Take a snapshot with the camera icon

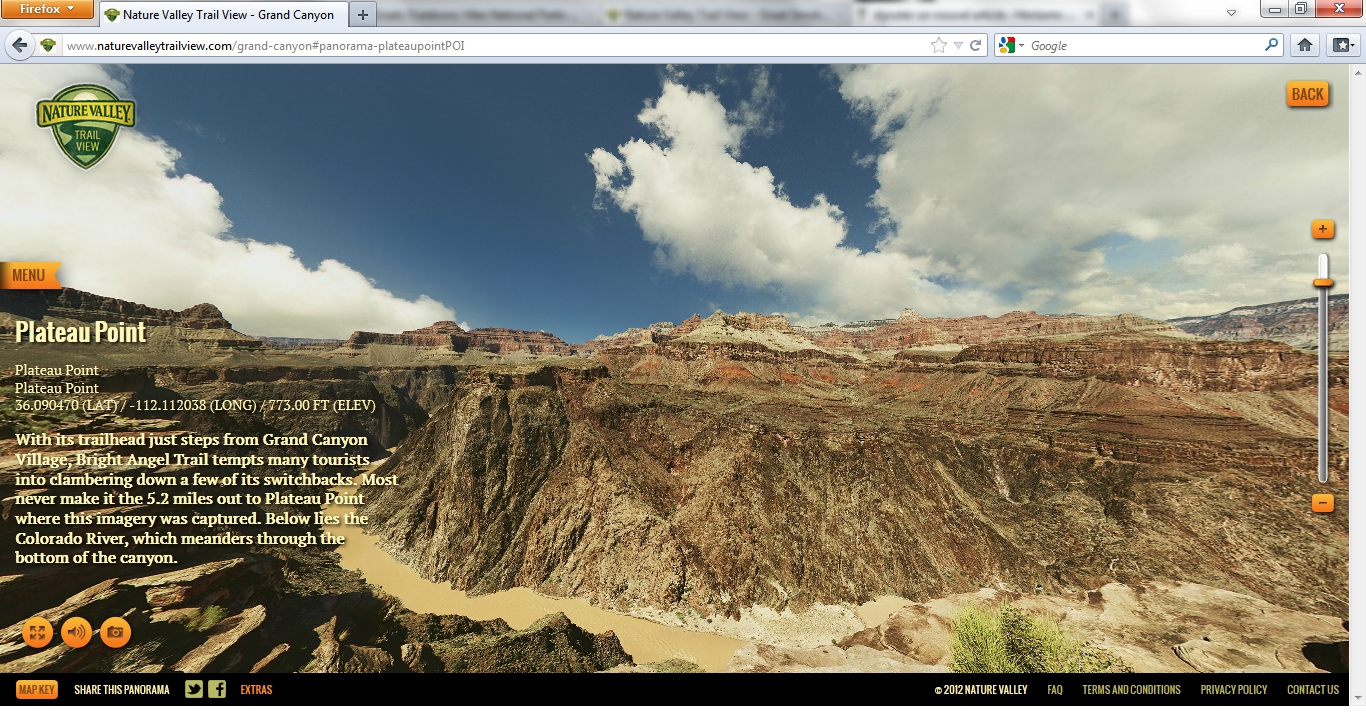click(x=115, y=632)
